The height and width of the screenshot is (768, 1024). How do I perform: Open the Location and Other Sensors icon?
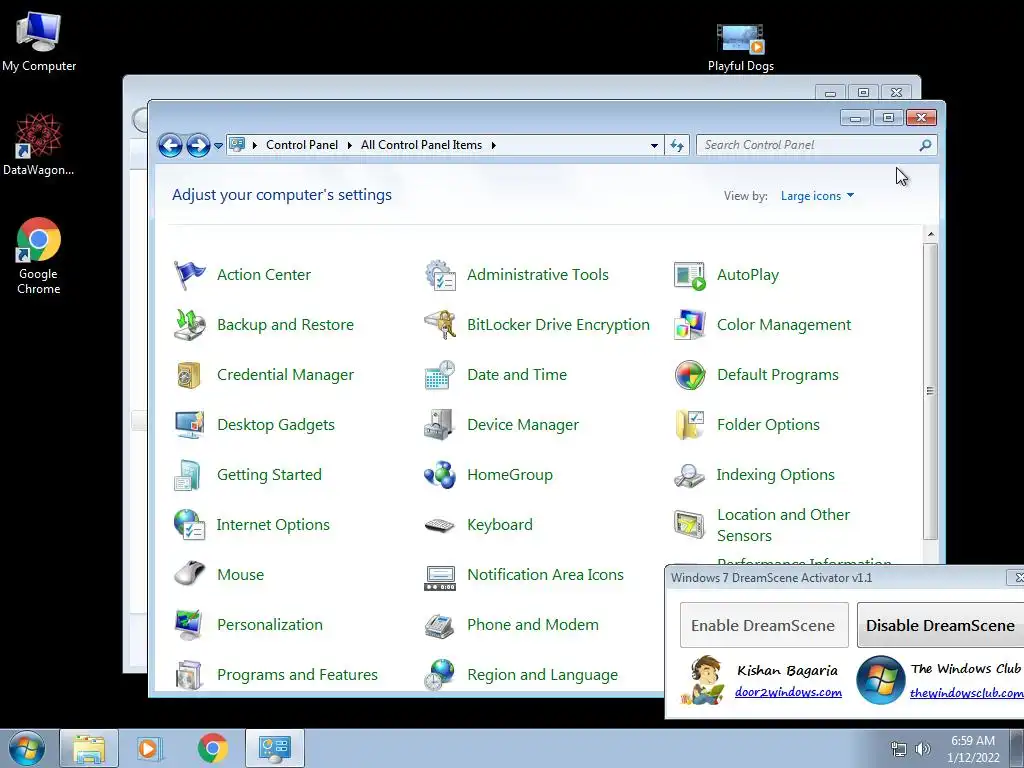pos(690,524)
